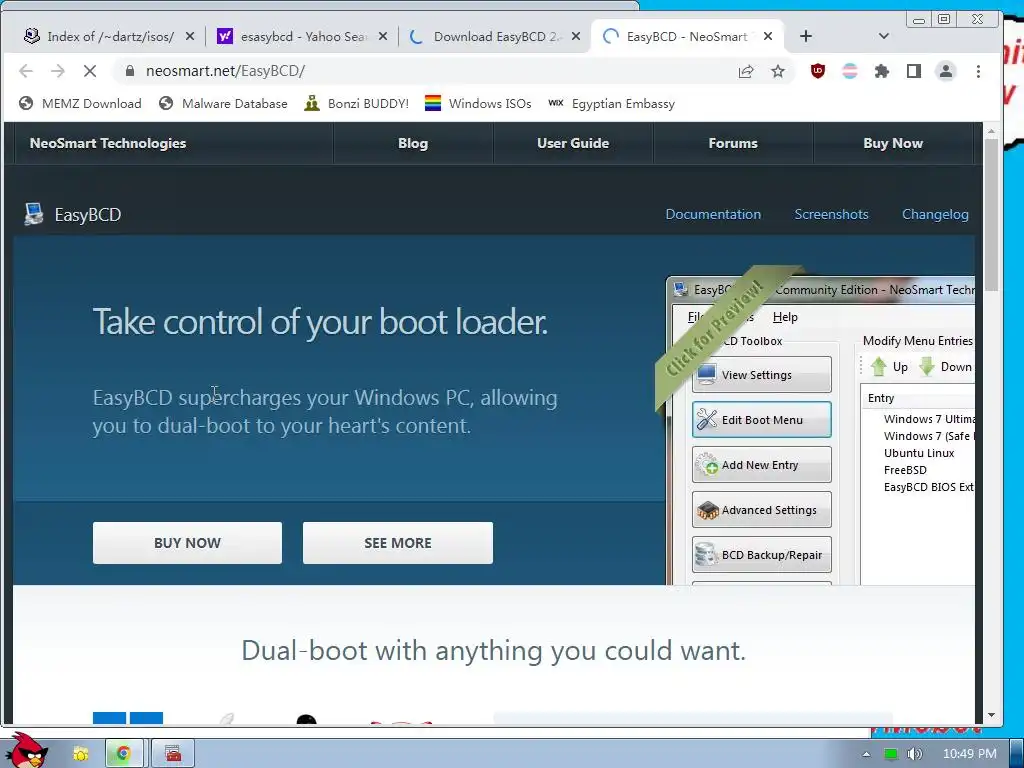Open the volume speaker tray icon
1024x768 pixels.
[914, 754]
